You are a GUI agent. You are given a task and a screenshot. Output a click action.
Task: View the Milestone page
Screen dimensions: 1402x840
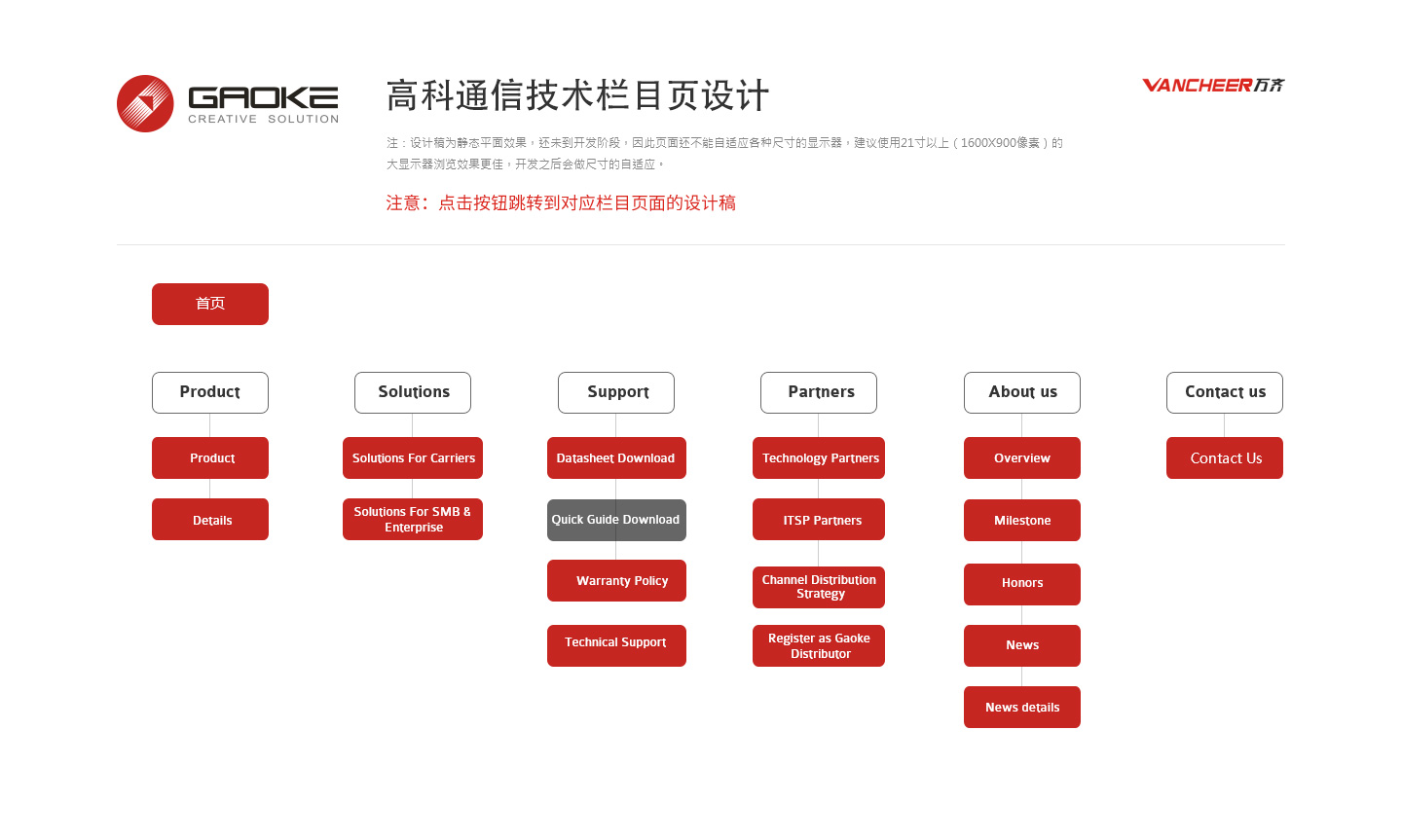(x=1022, y=520)
